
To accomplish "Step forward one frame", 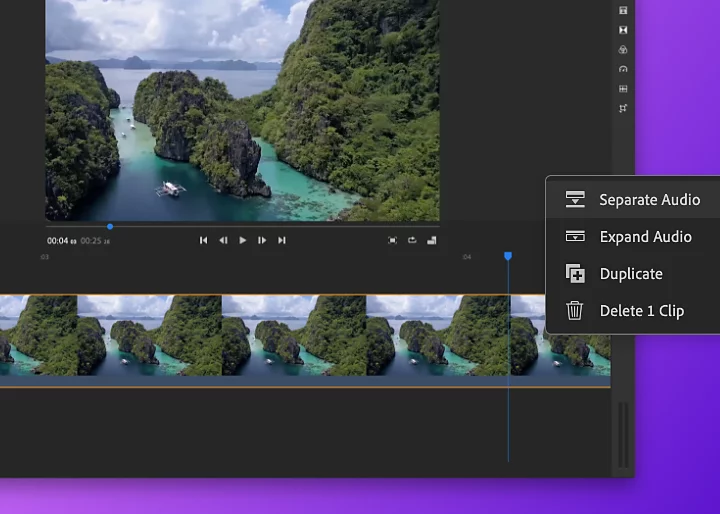I will (x=262, y=240).
